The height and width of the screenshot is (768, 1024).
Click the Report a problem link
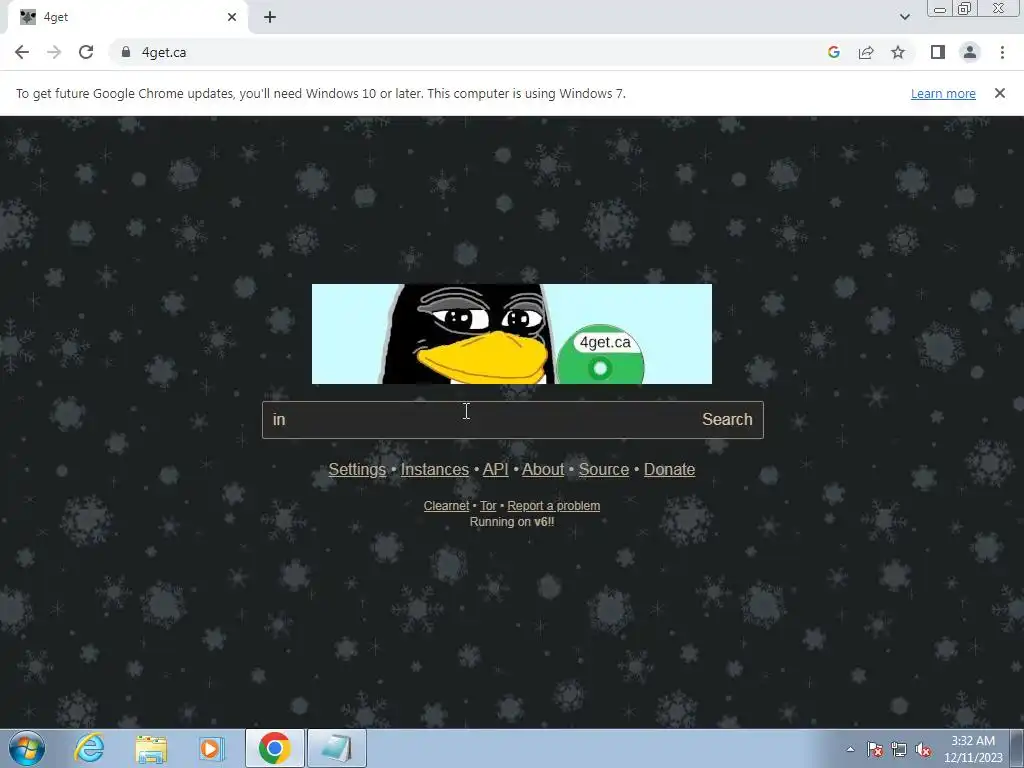coord(553,505)
